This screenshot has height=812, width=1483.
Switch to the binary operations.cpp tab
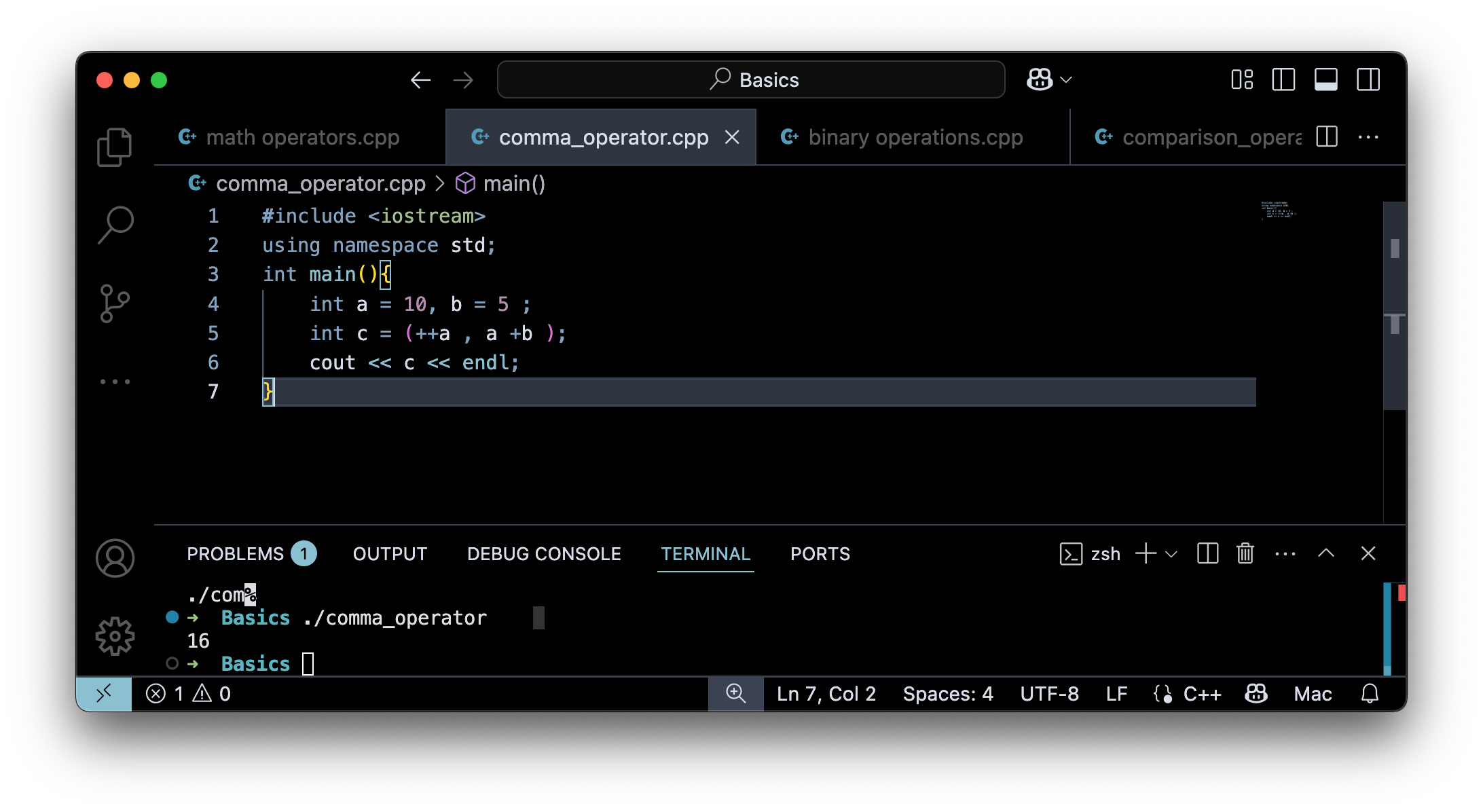click(915, 137)
